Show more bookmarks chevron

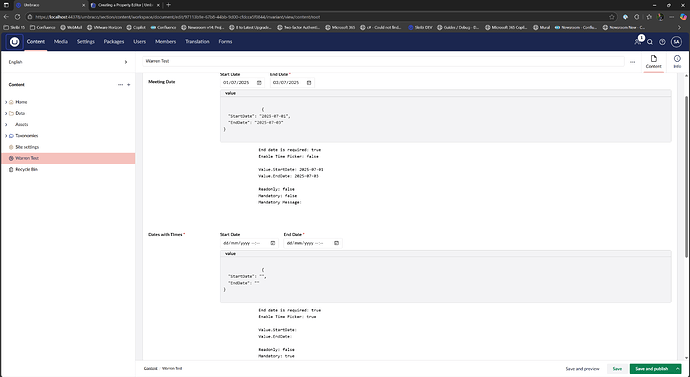point(679,27)
